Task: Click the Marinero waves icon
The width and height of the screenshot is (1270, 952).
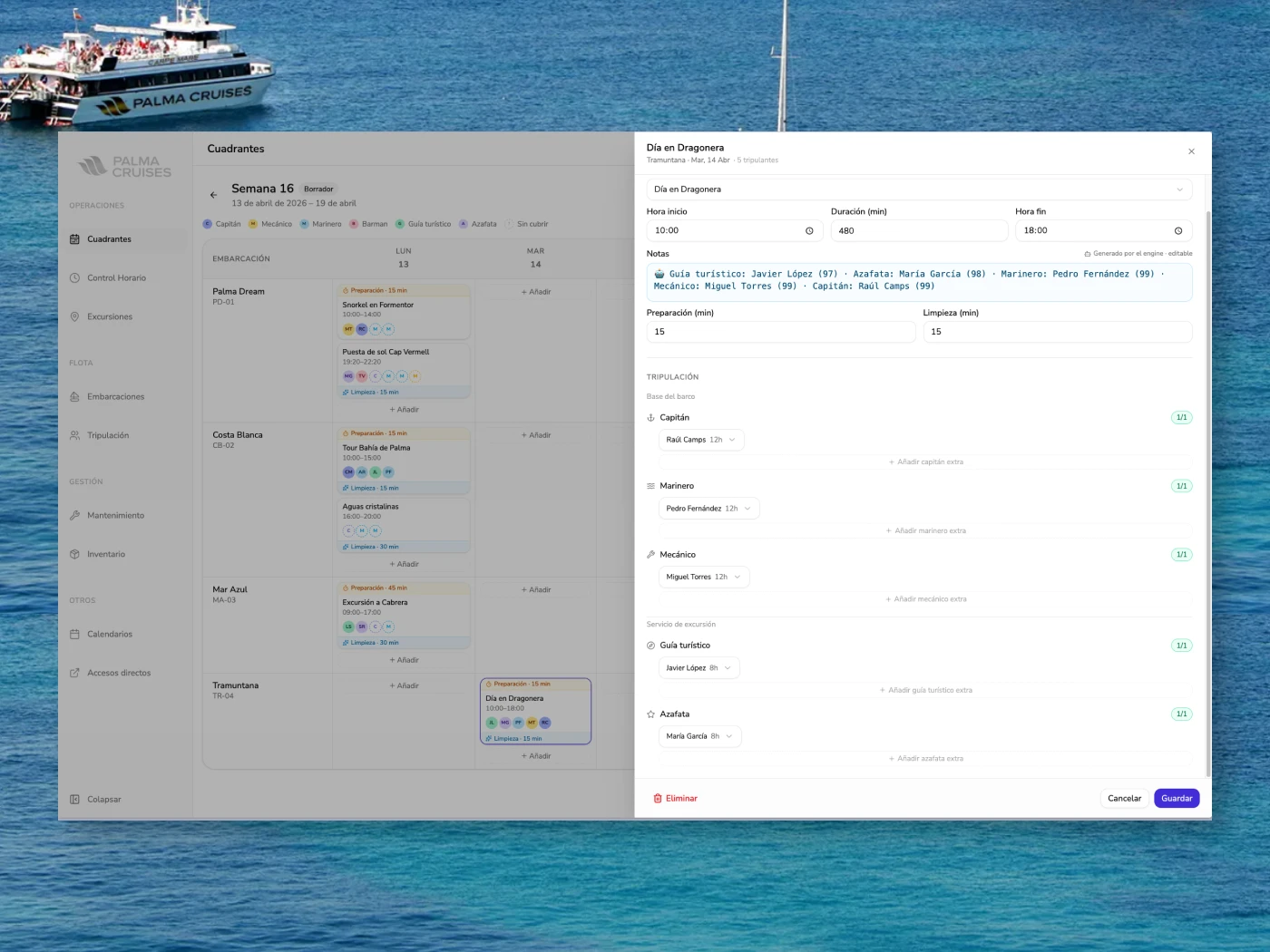Action: click(650, 486)
